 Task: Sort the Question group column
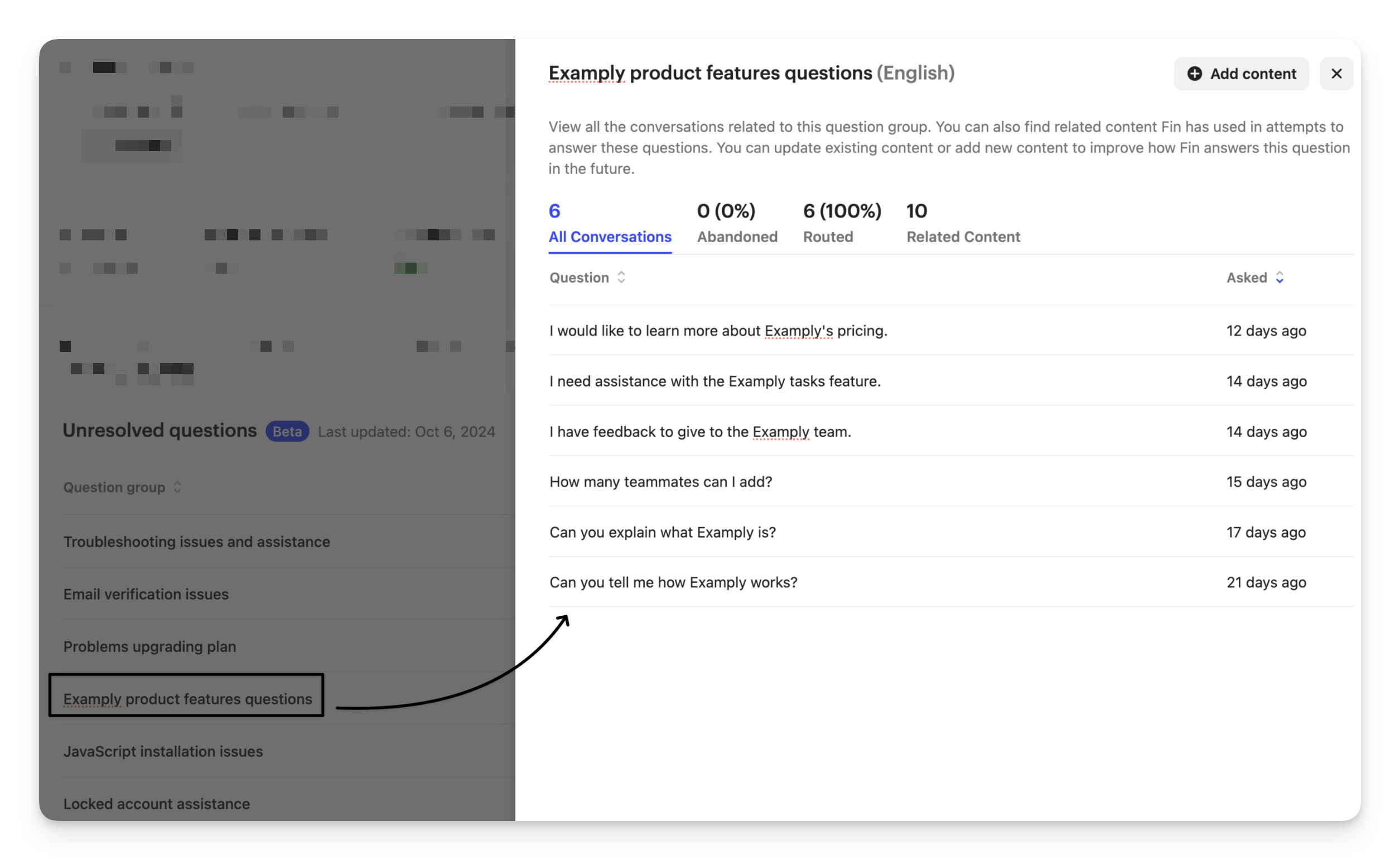point(177,487)
